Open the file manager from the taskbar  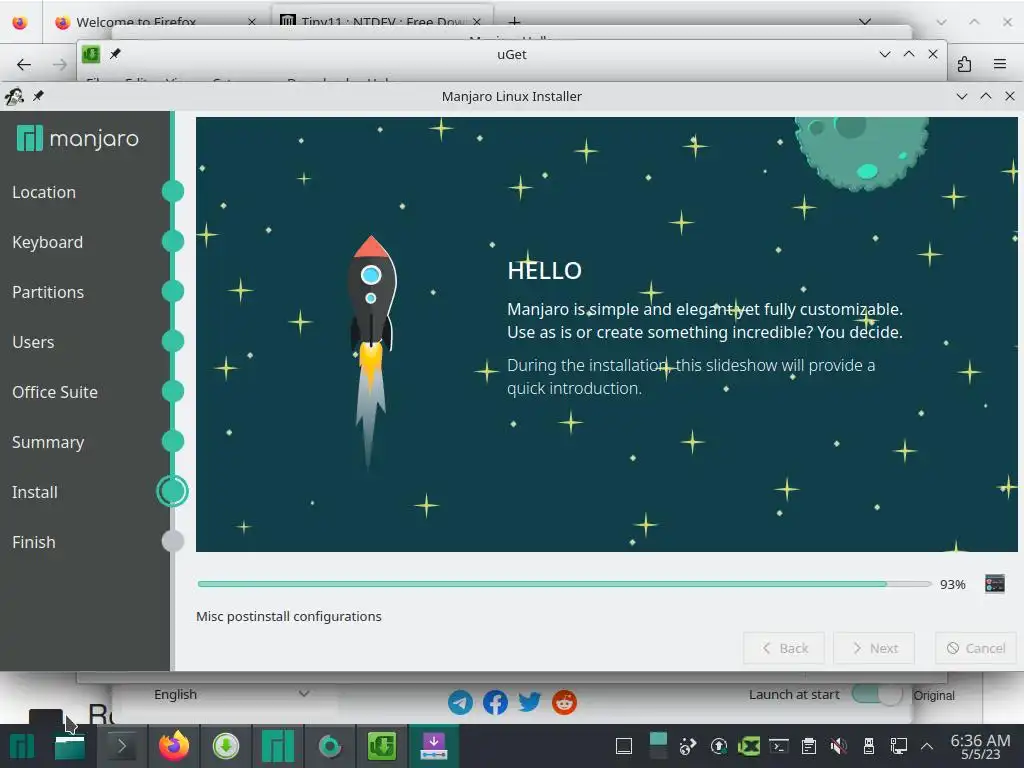(x=70, y=746)
